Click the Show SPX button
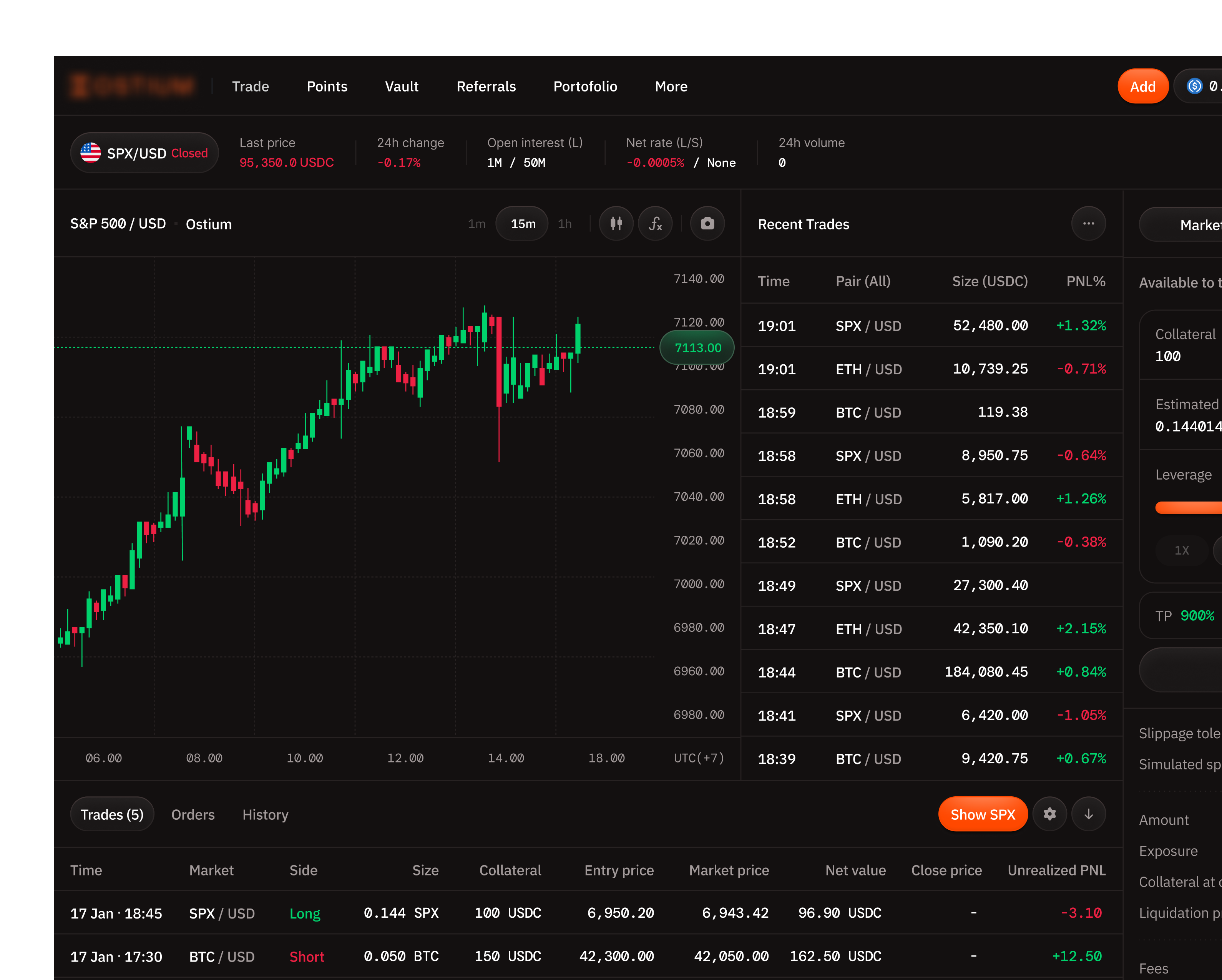 (x=983, y=814)
